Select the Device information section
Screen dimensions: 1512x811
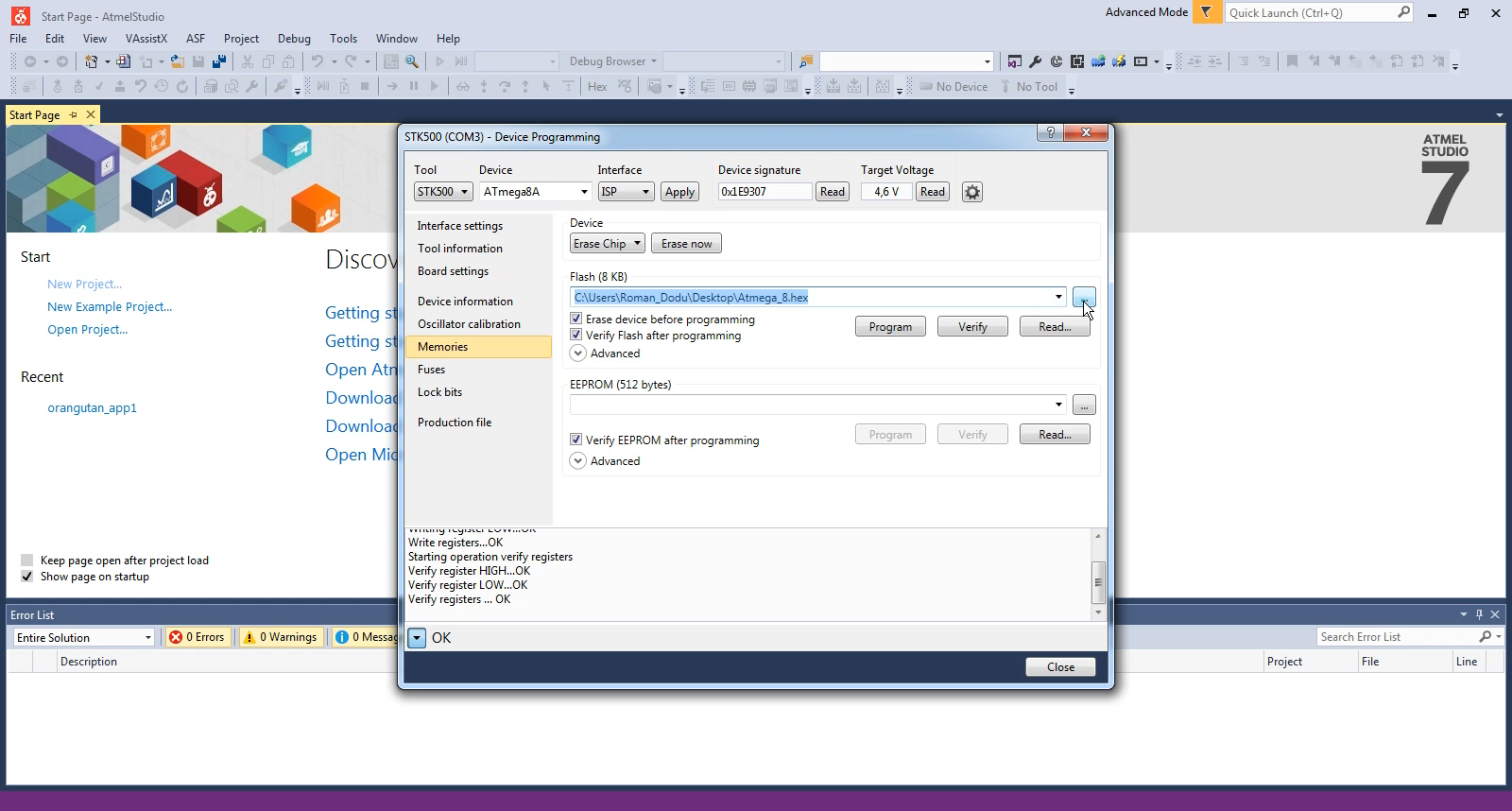tap(478, 302)
